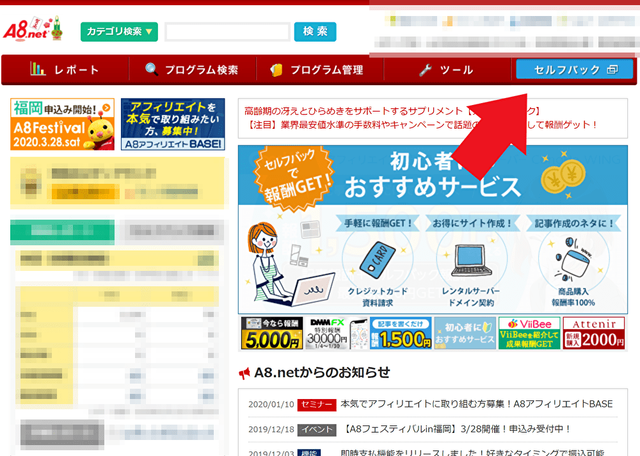
Task: Click the 記事作成のネタに！ label
Action: pyautogui.click(x=573, y=223)
